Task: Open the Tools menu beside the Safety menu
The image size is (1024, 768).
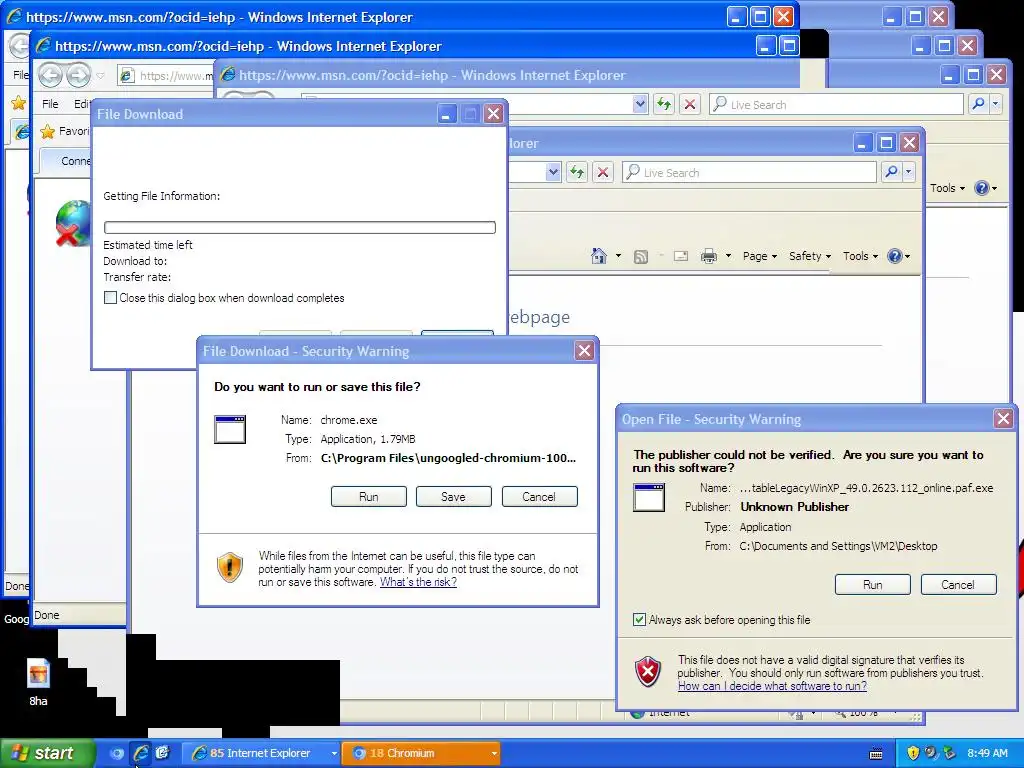Action: (860, 256)
